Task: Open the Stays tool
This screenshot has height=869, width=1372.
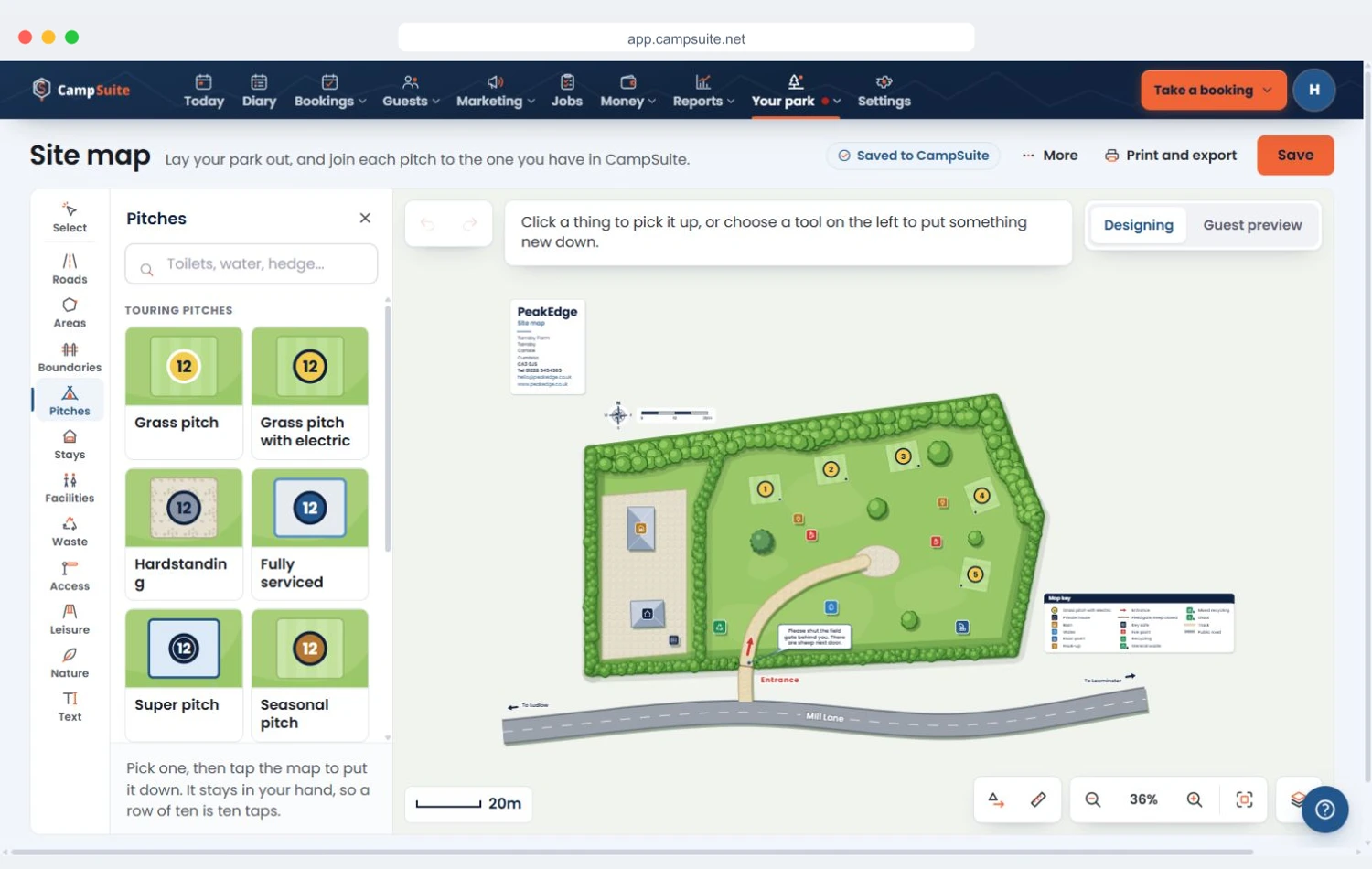Action: 70,445
